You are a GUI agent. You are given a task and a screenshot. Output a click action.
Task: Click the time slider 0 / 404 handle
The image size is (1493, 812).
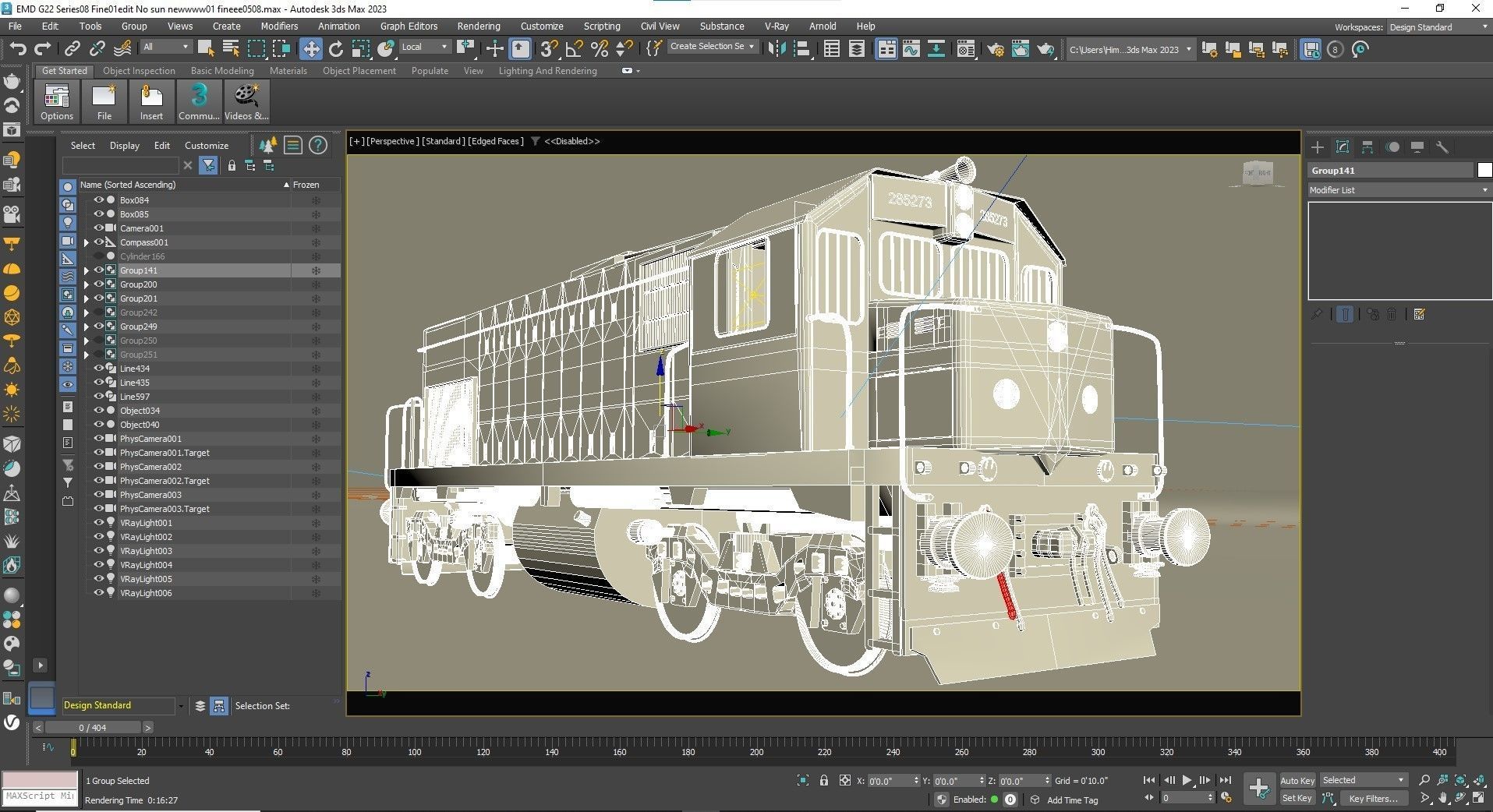coord(93,728)
